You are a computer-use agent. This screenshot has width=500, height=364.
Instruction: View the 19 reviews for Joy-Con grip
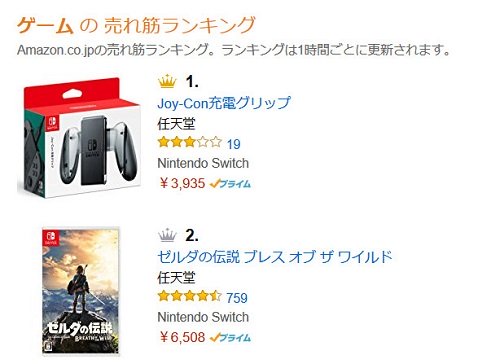(234, 144)
